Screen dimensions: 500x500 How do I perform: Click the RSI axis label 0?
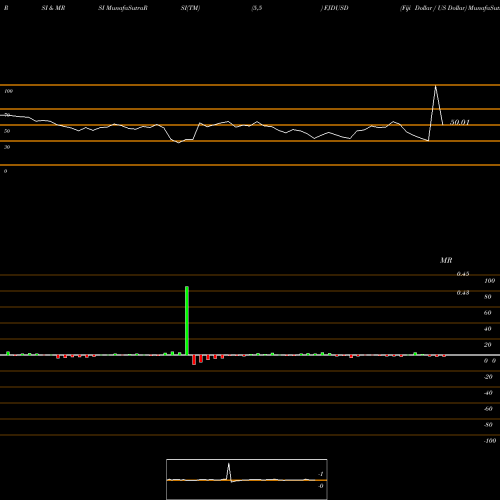click(x=5, y=171)
